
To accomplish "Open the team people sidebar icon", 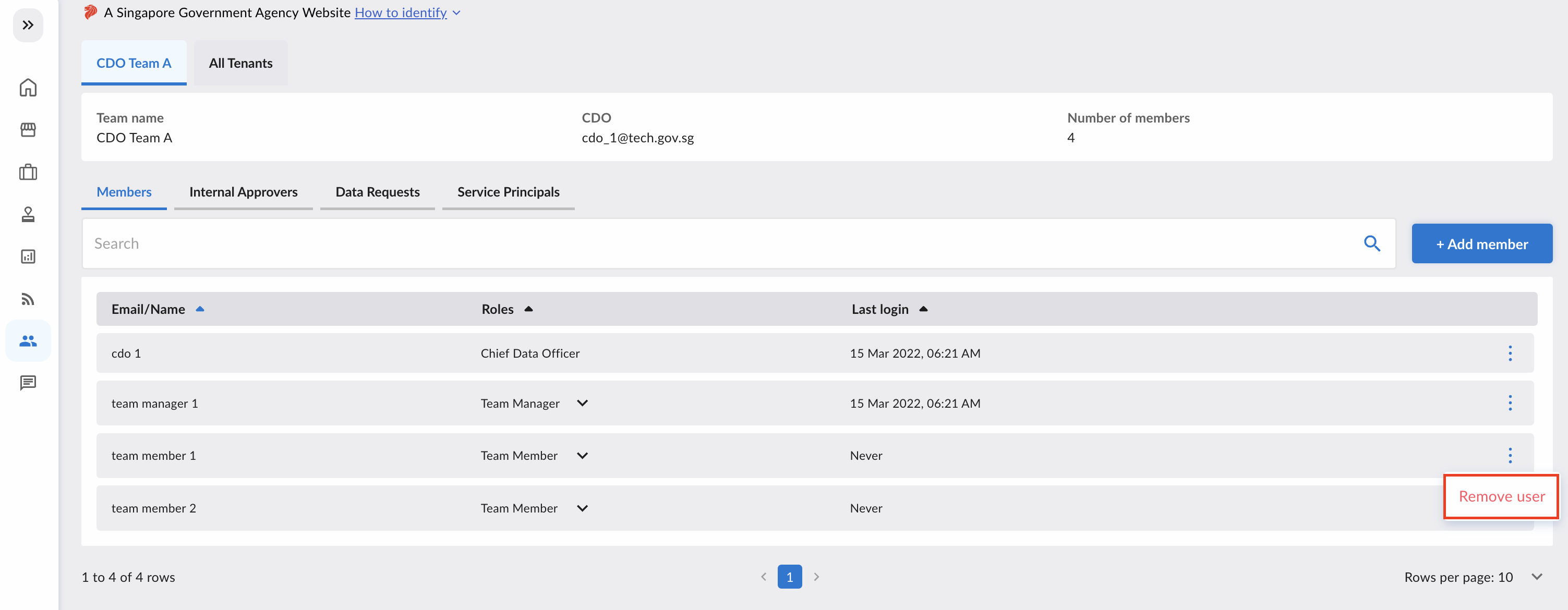I will click(x=28, y=340).
